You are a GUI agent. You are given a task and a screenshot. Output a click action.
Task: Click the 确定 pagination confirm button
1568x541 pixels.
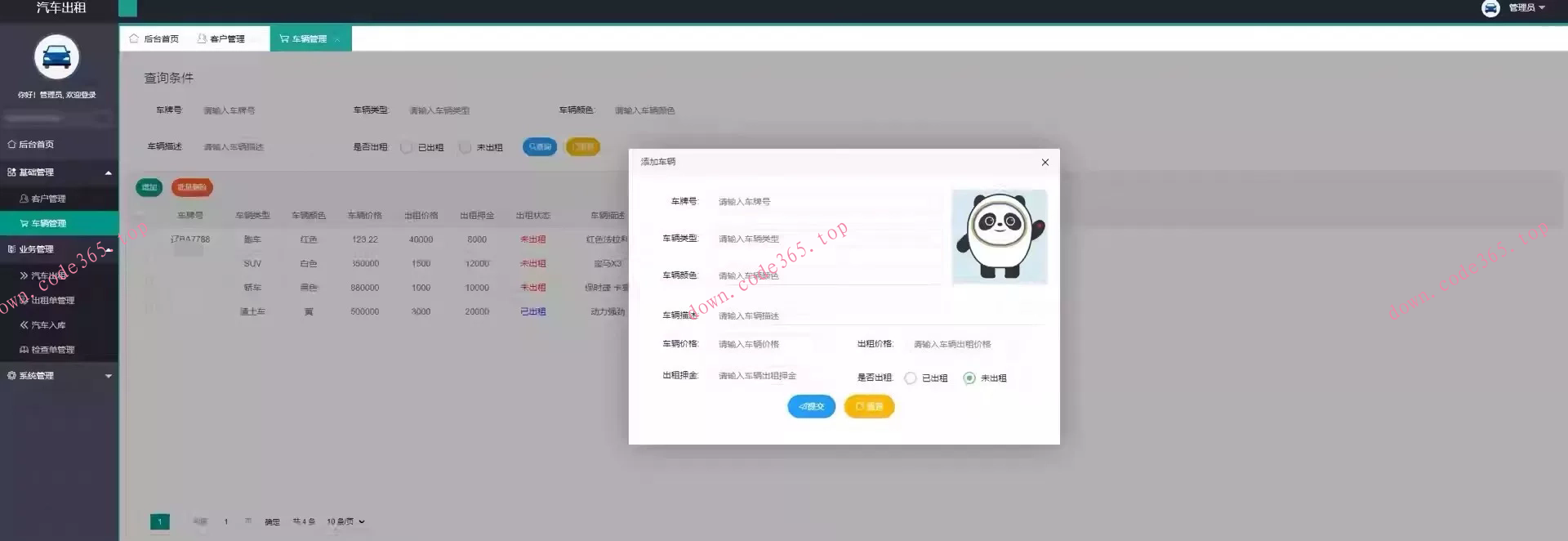tap(272, 521)
